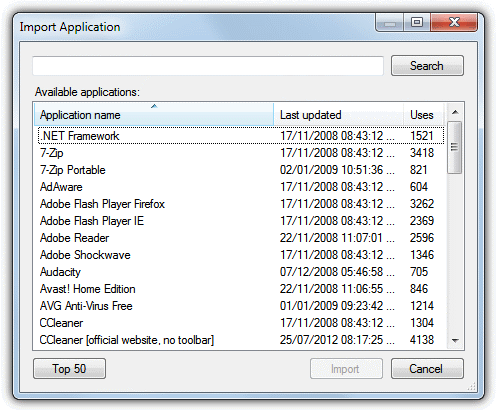Viewport: 497px width, 411px height.
Task: Choose Adobe Flash Player Firefox row
Action: point(241,204)
